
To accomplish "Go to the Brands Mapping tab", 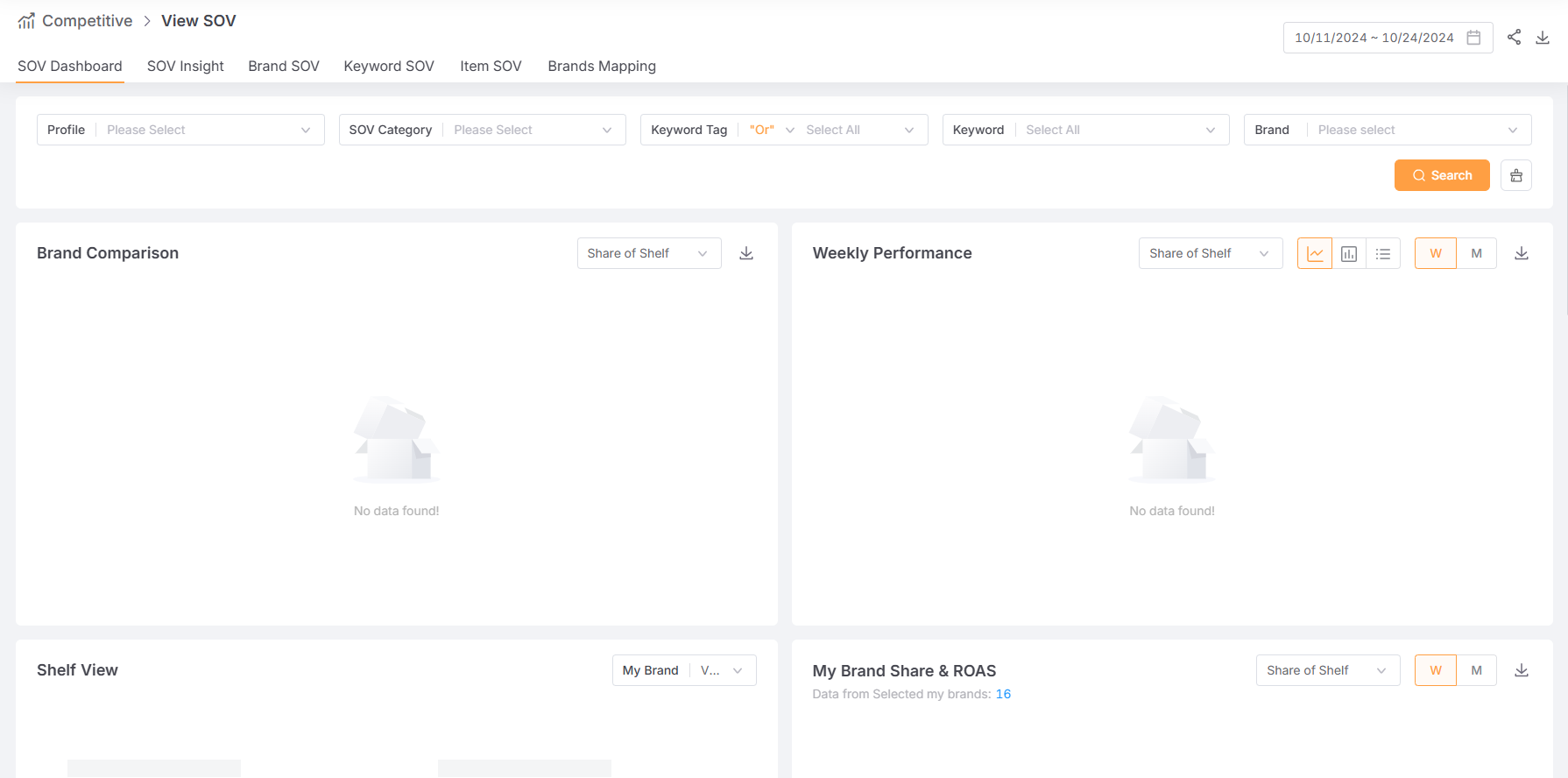I will 601,67.
